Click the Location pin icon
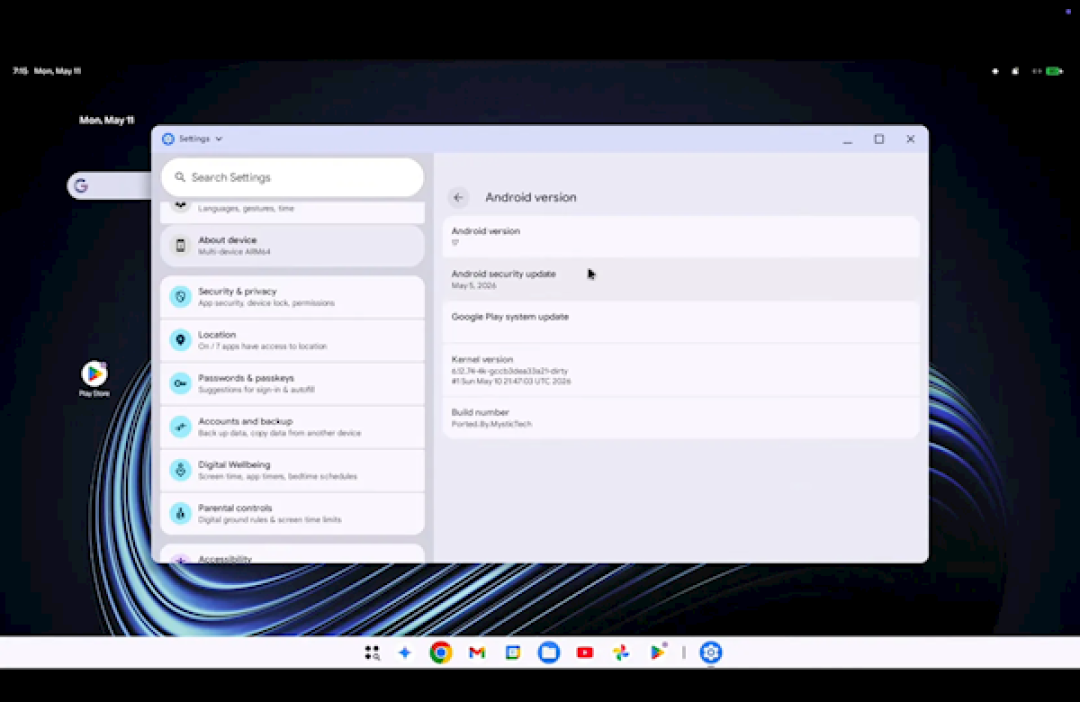Screen dimensions: 1080x702 [180, 340]
